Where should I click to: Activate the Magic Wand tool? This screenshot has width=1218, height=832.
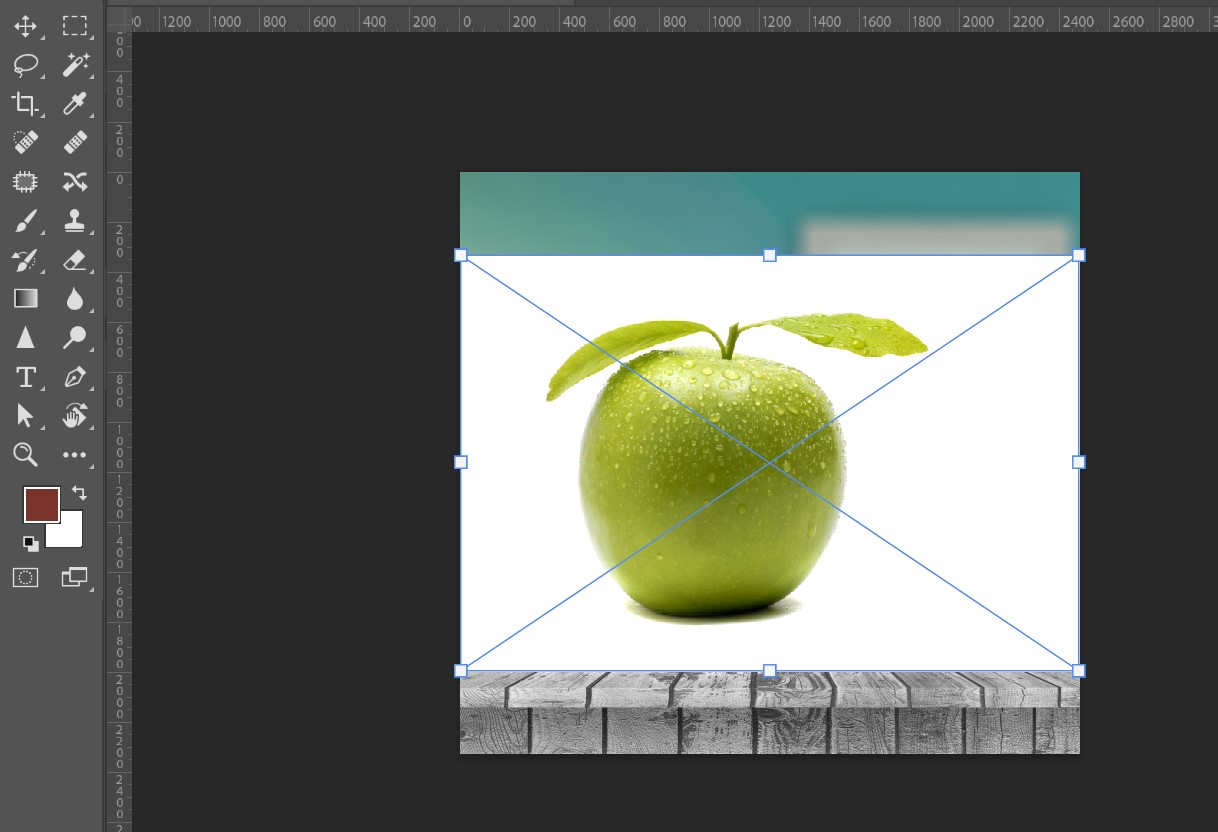click(75, 65)
